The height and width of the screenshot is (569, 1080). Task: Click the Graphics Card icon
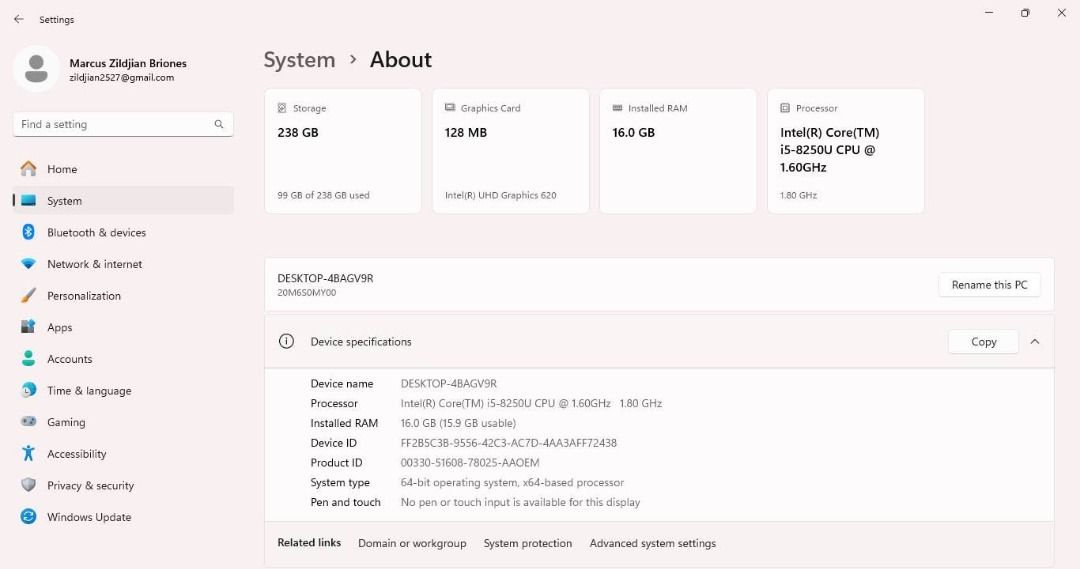[450, 108]
